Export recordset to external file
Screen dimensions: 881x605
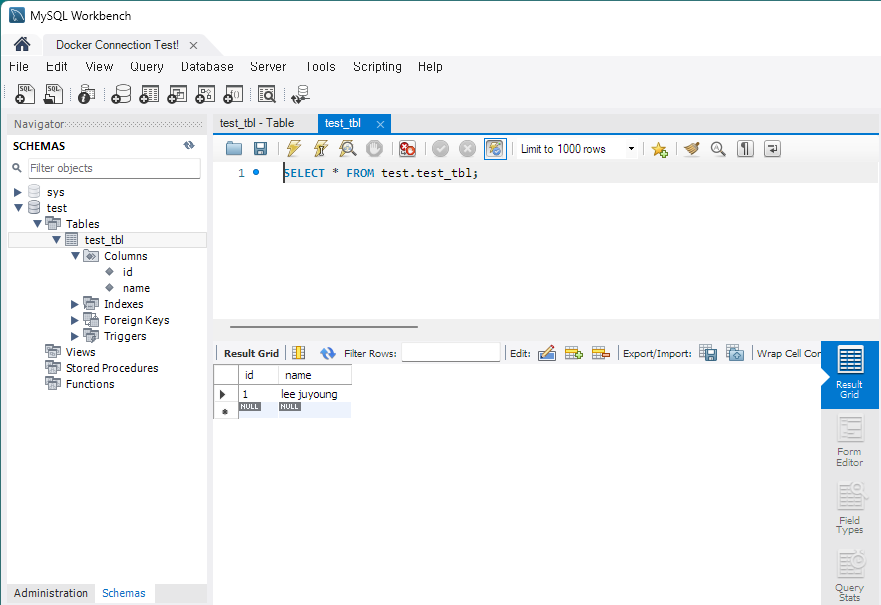tap(708, 353)
